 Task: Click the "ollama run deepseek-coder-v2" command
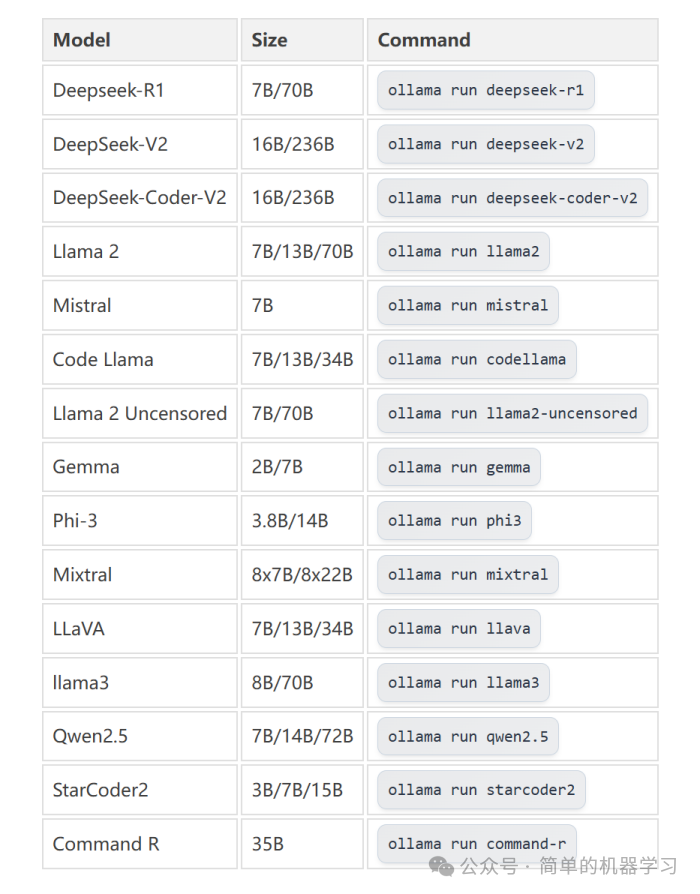tap(512, 198)
